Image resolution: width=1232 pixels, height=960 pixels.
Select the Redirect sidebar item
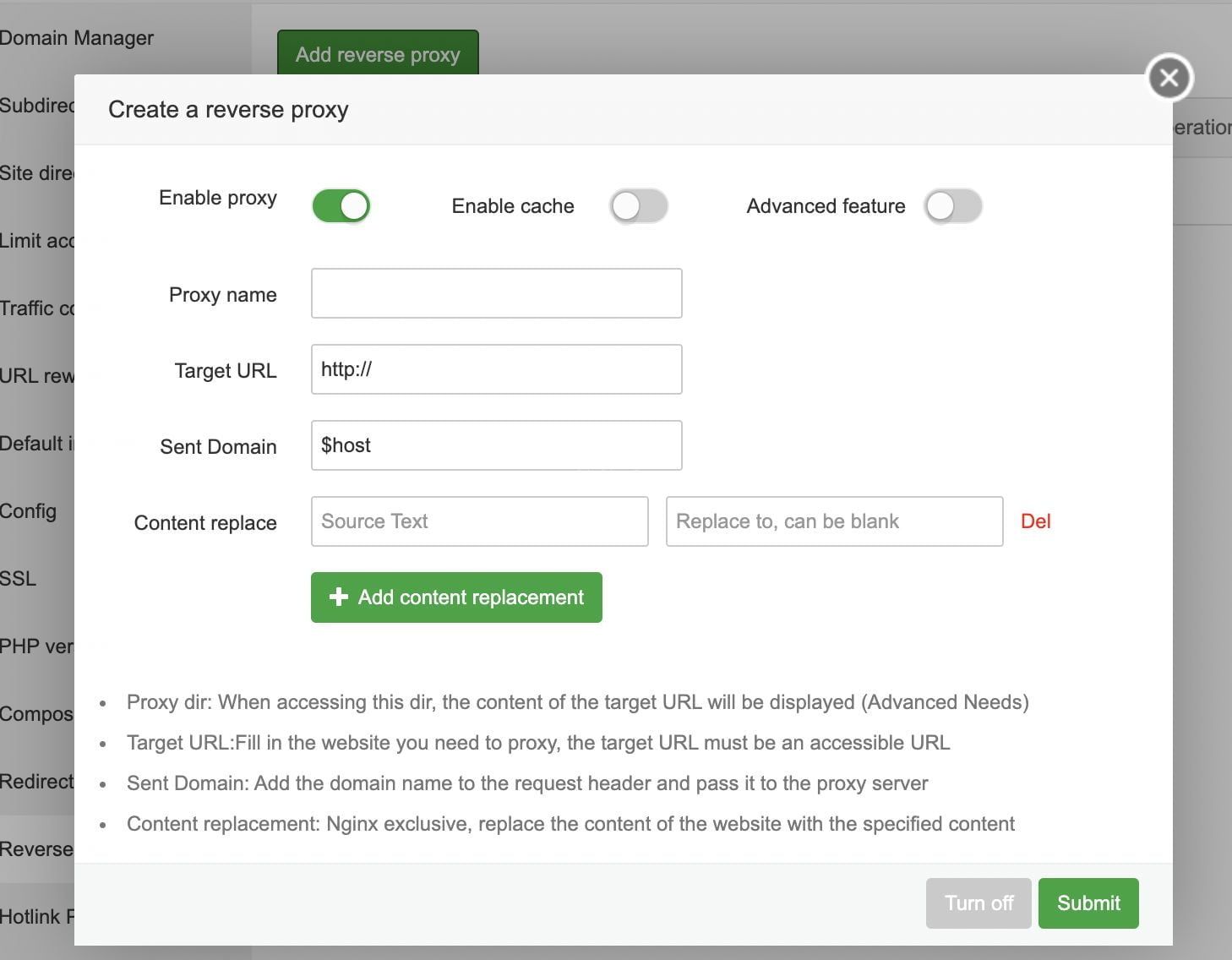click(36, 782)
